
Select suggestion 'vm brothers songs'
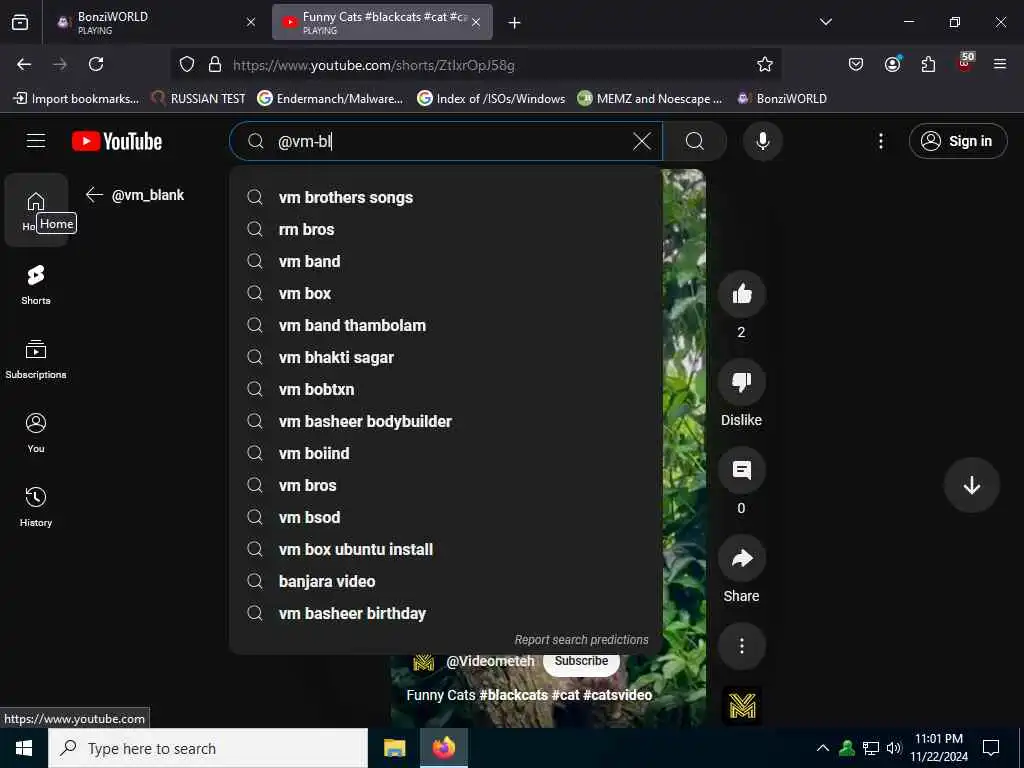point(445,197)
